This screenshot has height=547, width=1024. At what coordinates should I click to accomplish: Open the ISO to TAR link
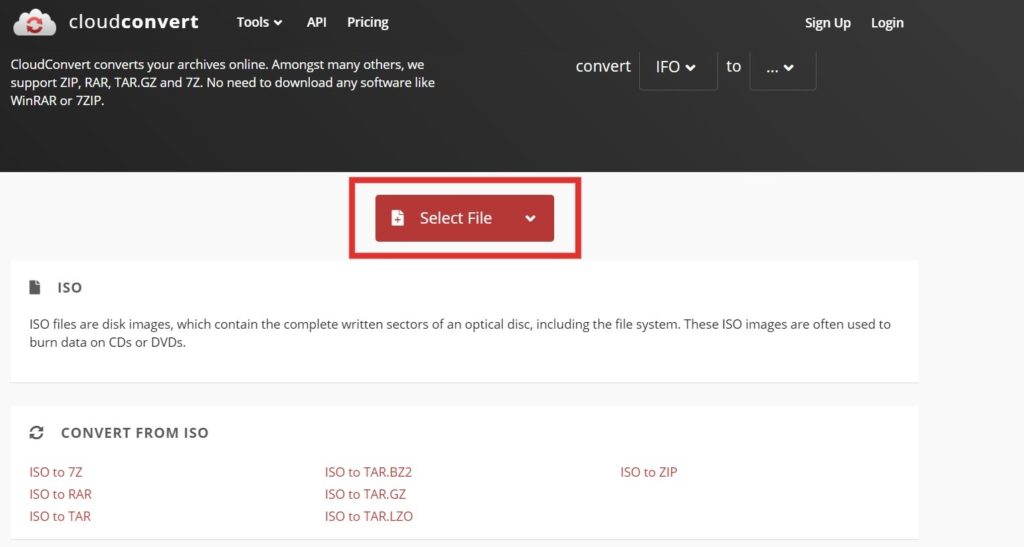pos(60,516)
